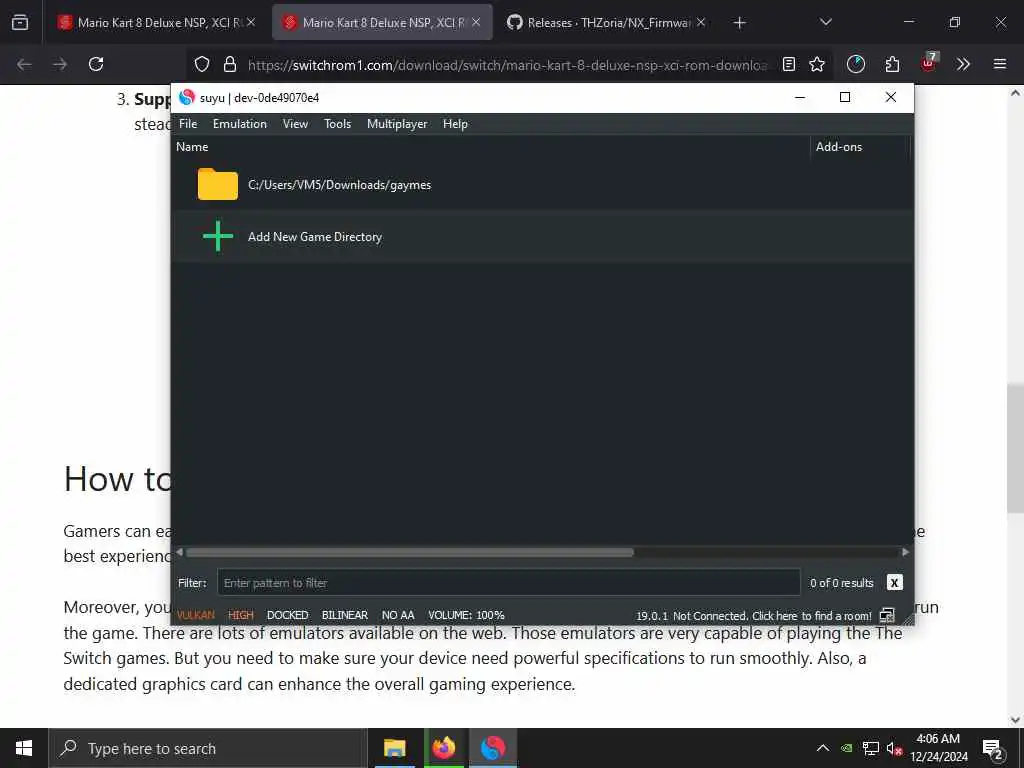This screenshot has width=1024, height=768.
Task: Click the suyu logo in title bar
Action: tap(187, 97)
